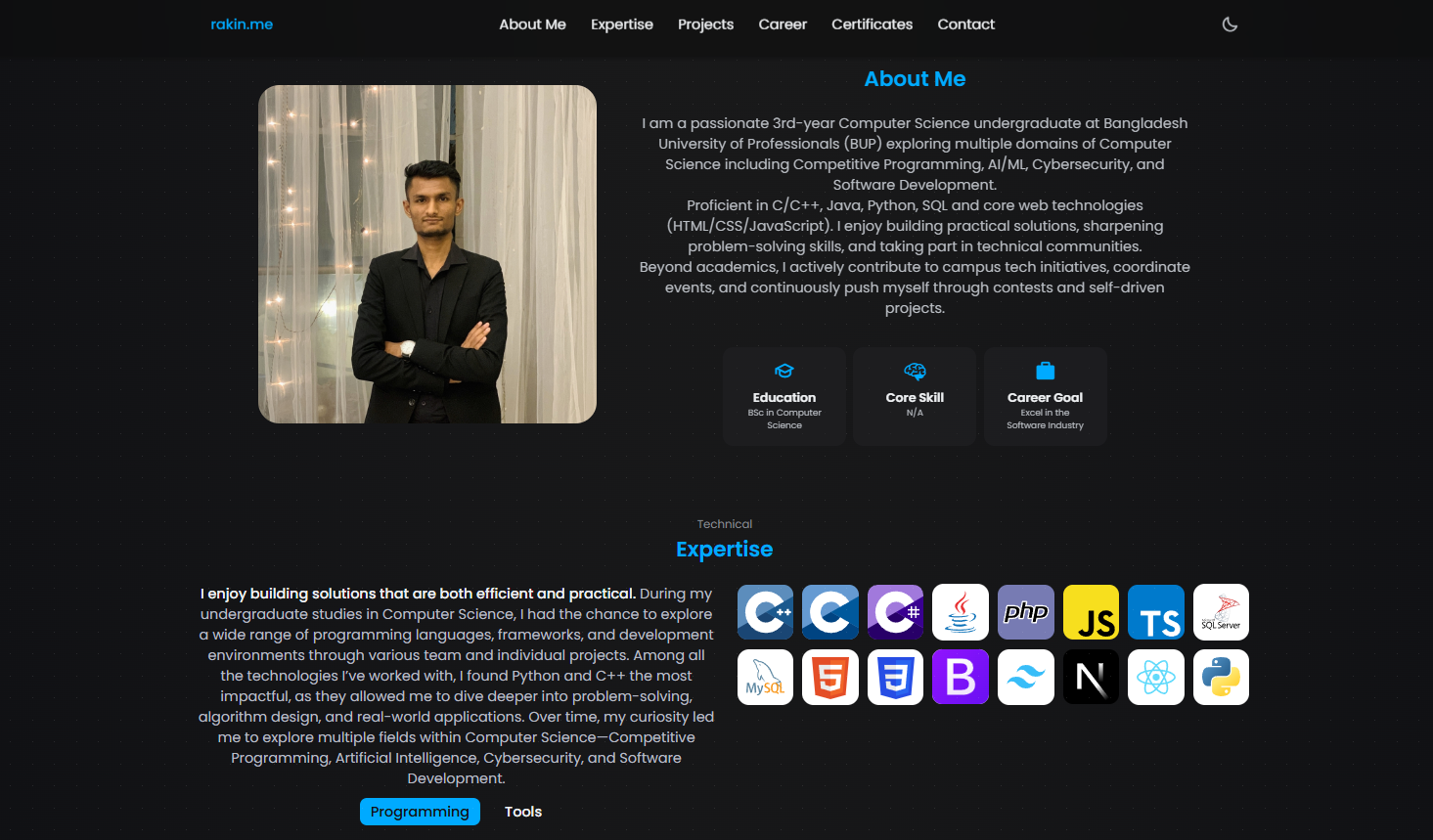This screenshot has width=1433, height=840.
Task: Select the PHP skill badge
Action: point(1026,611)
